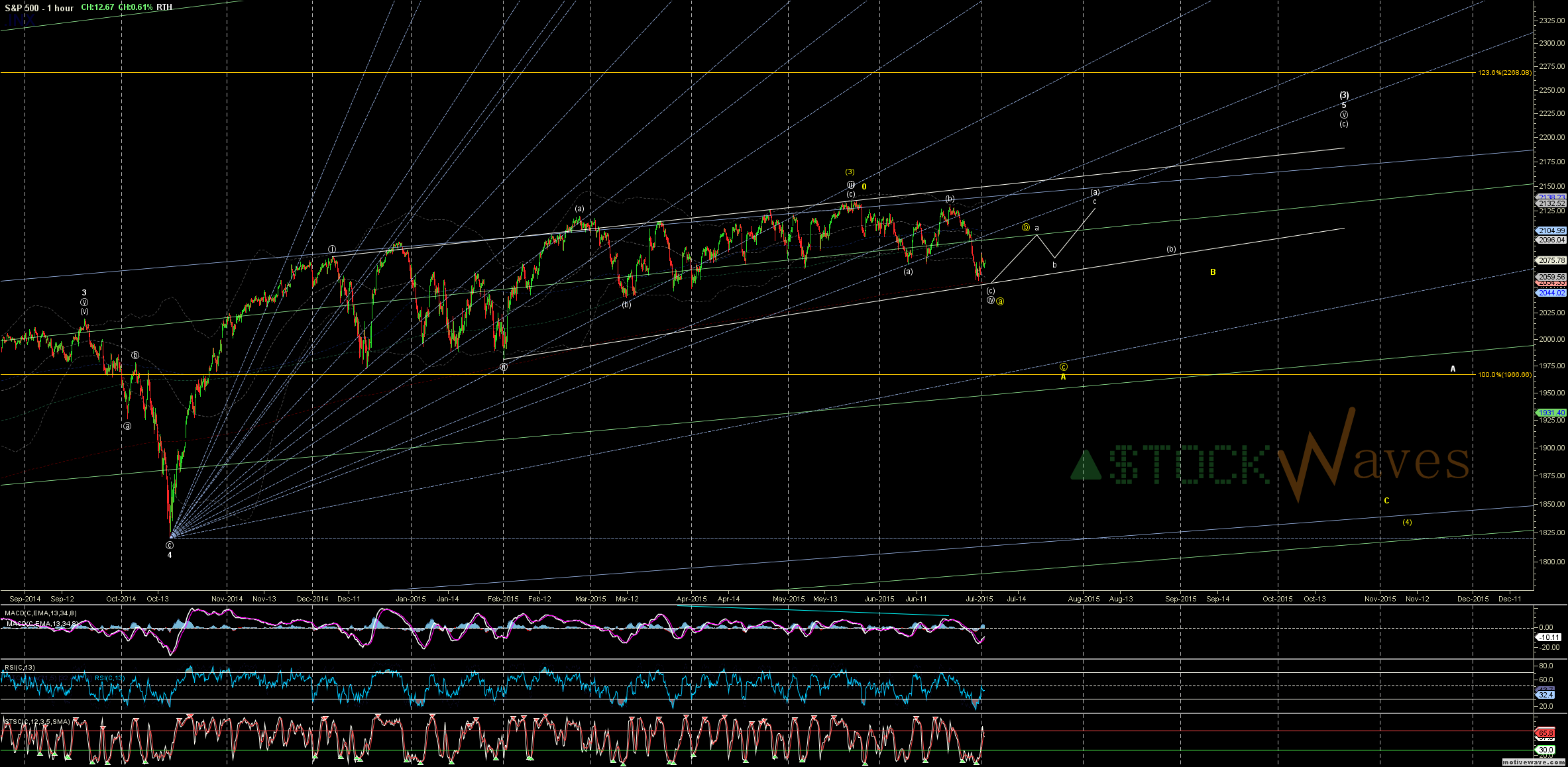Select the 123.6%(2268.08) Fibonacci level label
The width and height of the screenshot is (1568, 767).
pyautogui.click(x=1504, y=73)
